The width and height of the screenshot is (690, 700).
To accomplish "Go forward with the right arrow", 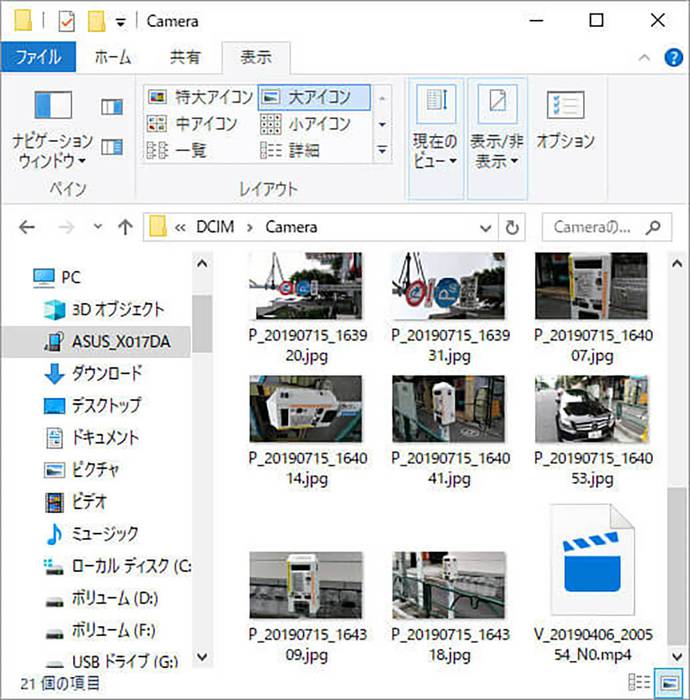I will click(66, 228).
